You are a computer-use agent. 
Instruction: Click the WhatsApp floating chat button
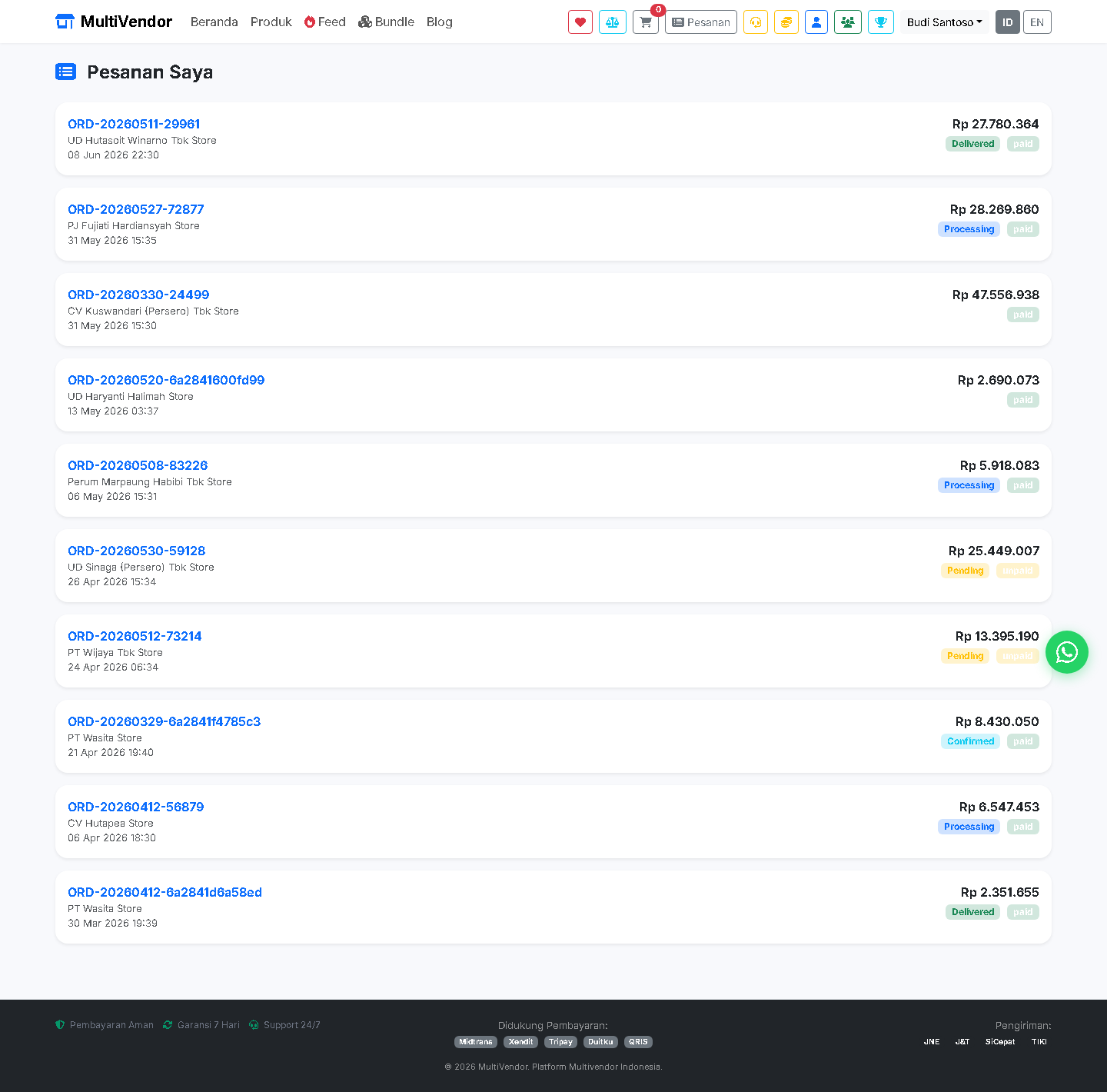pyautogui.click(x=1067, y=652)
